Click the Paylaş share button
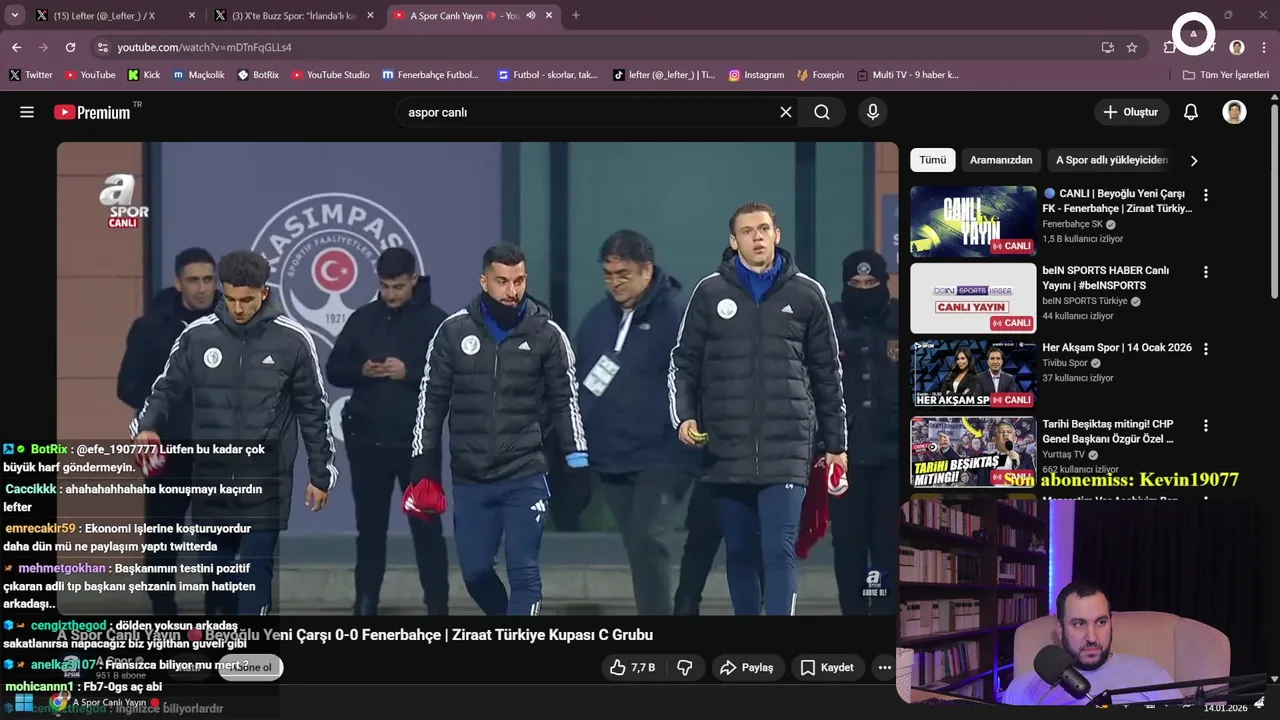Image resolution: width=1280 pixels, height=720 pixels. tap(748, 667)
